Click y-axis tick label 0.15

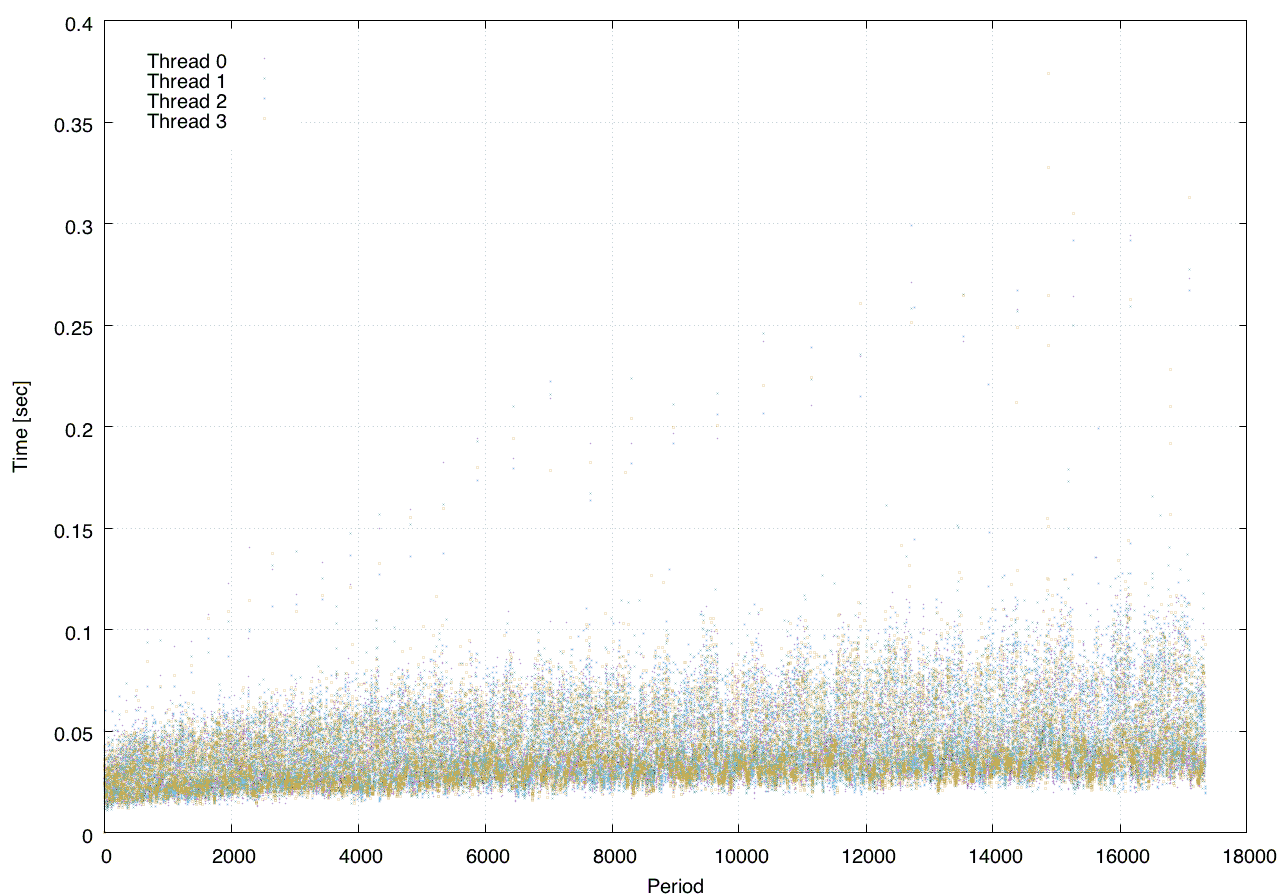[x=74, y=529]
